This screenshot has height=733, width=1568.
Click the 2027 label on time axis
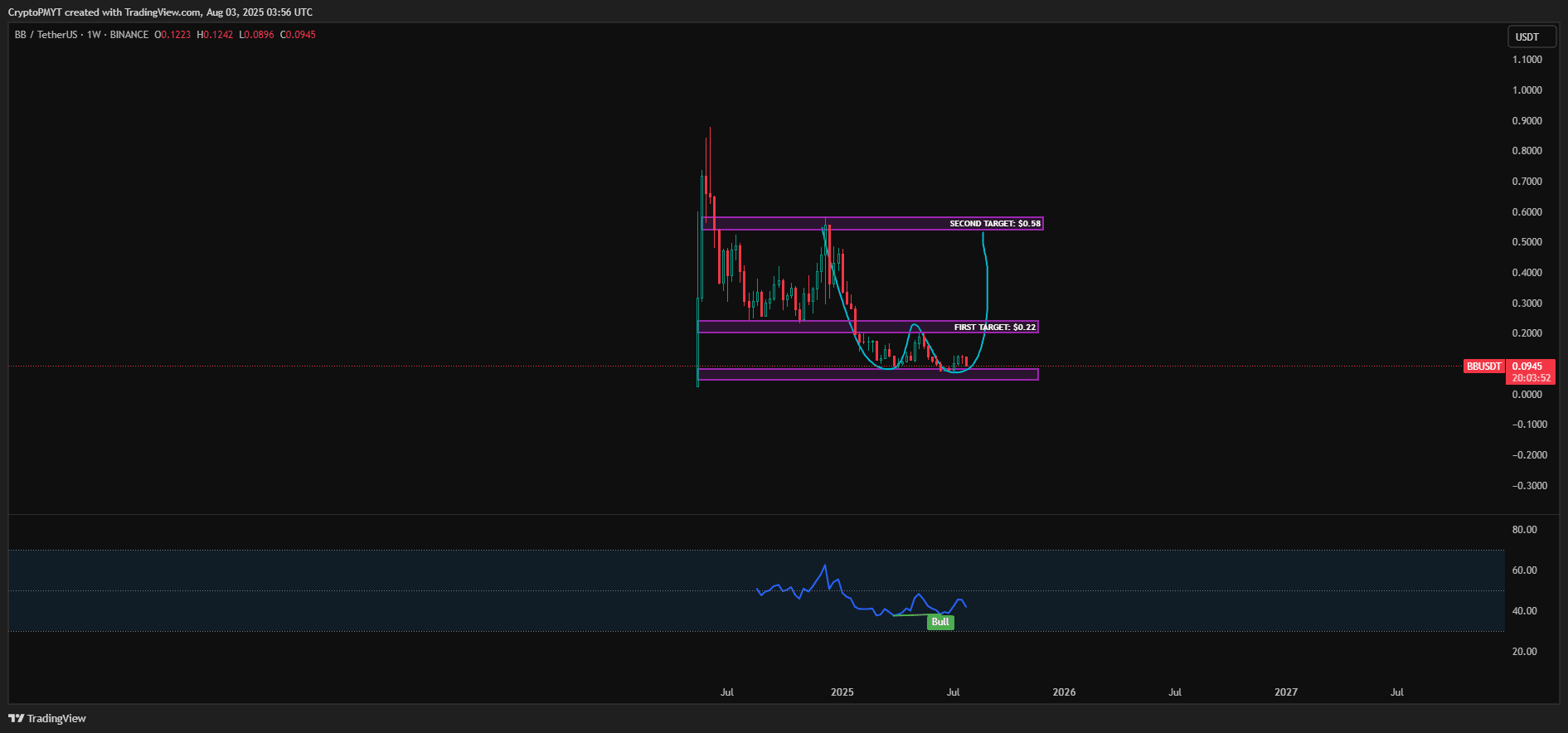click(x=1286, y=692)
